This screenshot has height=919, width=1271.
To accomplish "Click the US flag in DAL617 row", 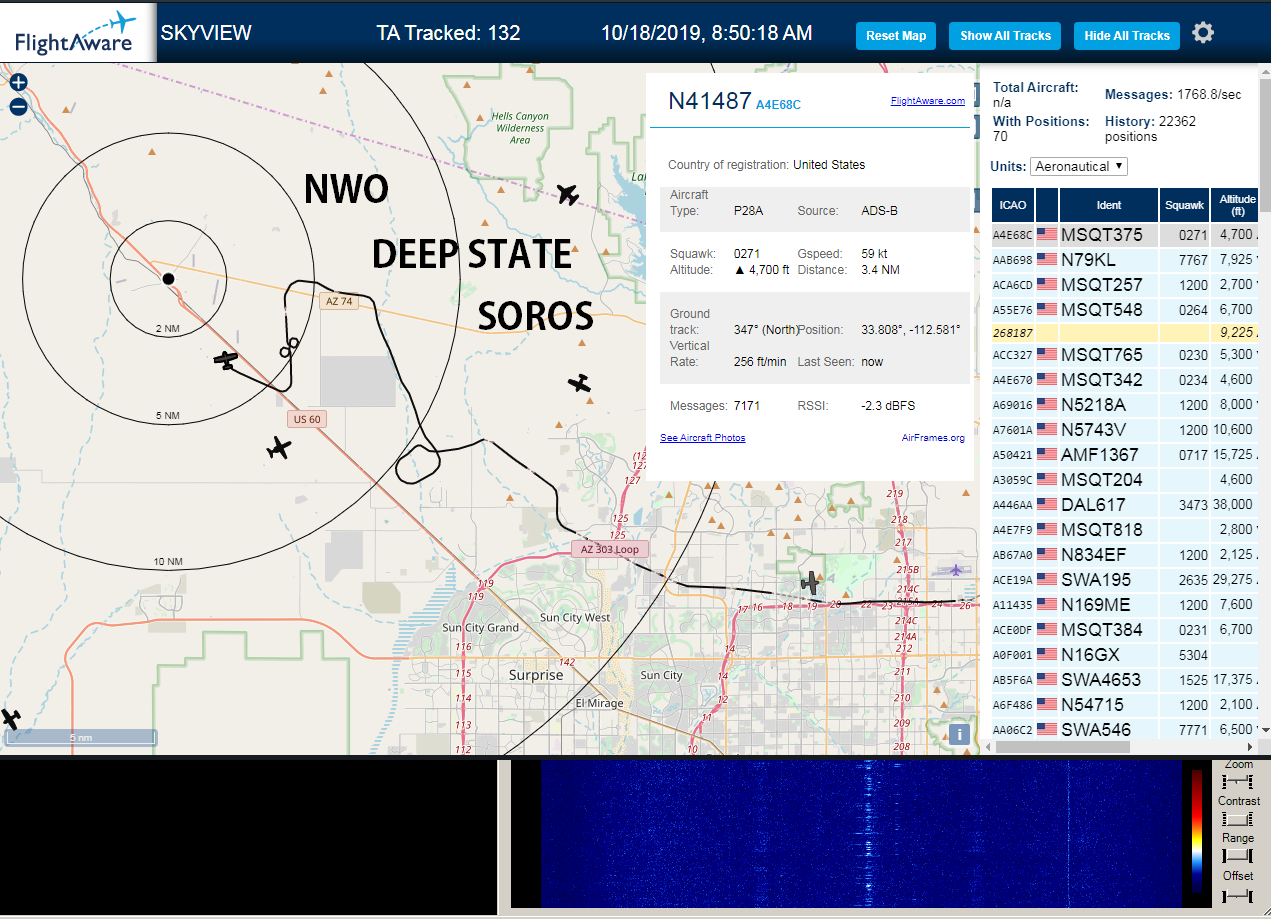I will tap(1047, 505).
